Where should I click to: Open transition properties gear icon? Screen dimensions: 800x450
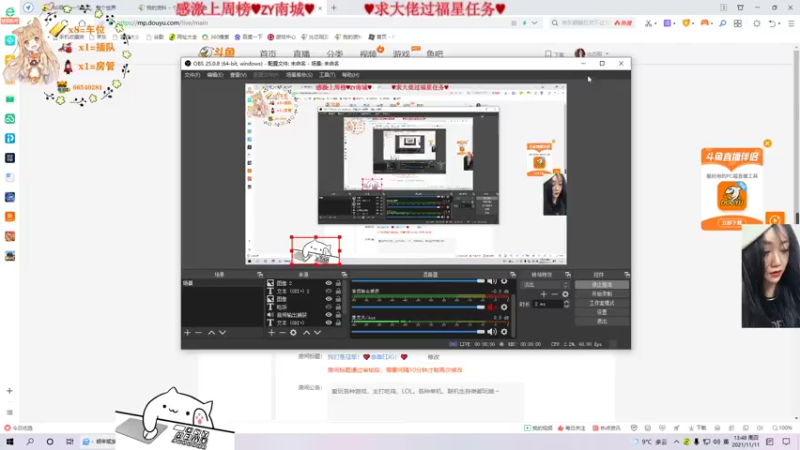pyautogui.click(x=565, y=294)
